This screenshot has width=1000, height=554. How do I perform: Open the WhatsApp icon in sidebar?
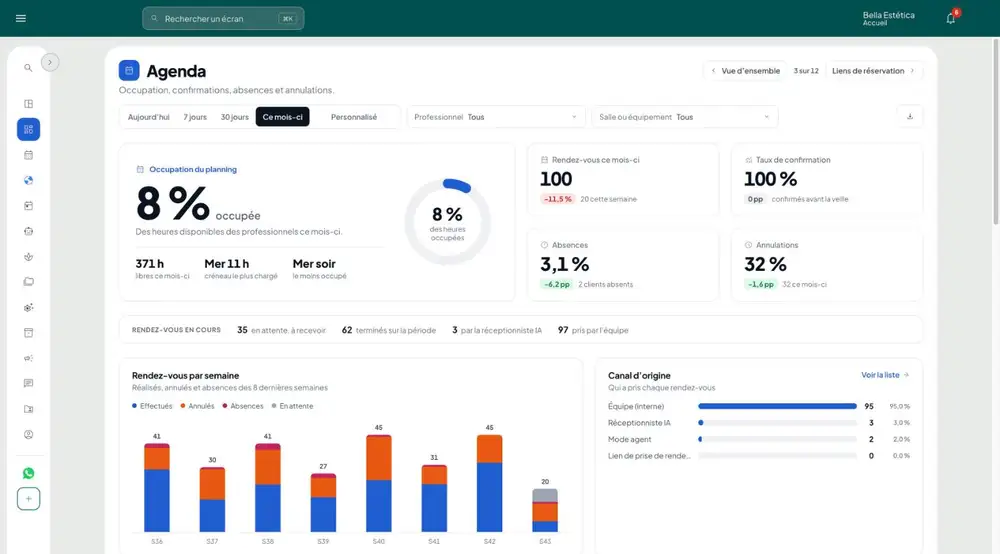28,473
